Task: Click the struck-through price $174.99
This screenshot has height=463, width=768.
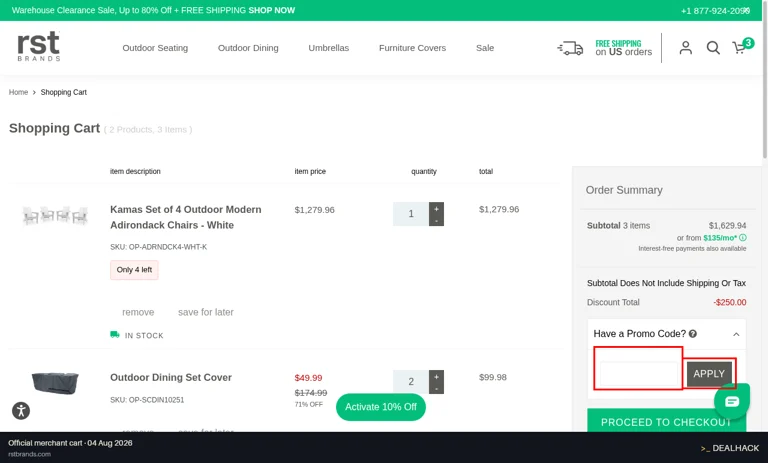Action: point(311,392)
